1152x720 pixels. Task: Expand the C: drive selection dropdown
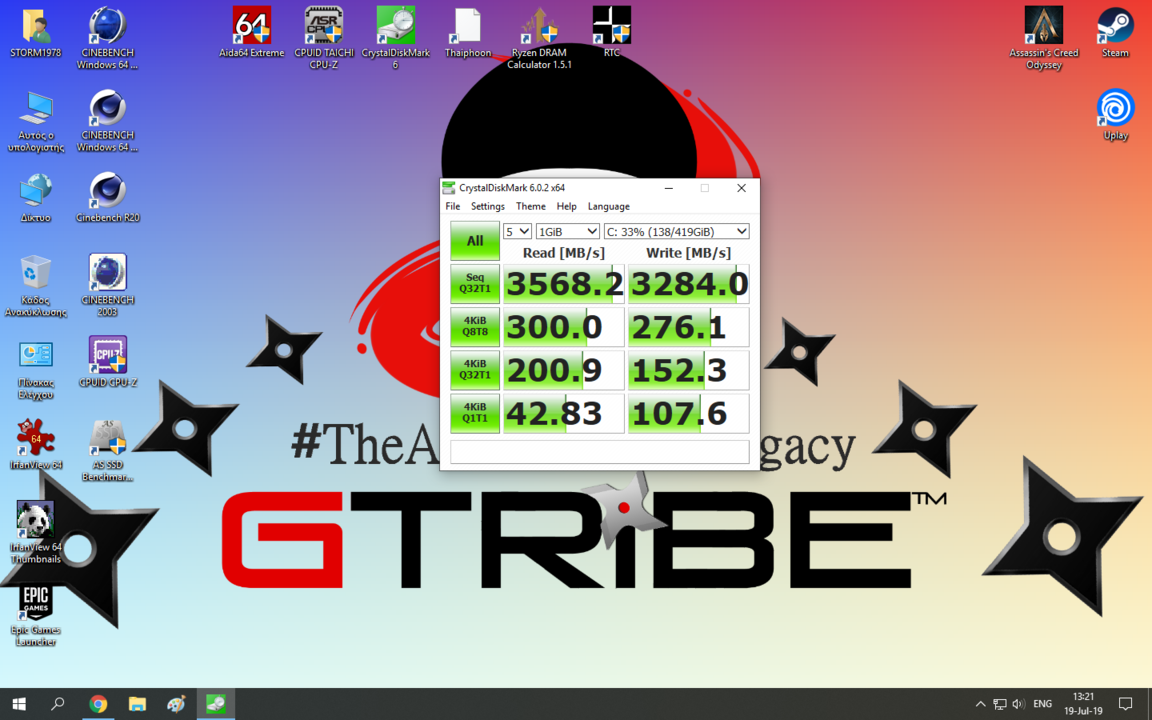coord(677,231)
